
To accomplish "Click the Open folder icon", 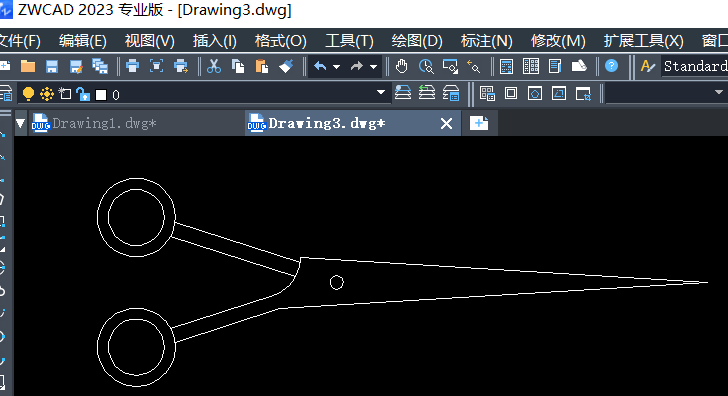I will [x=28, y=66].
